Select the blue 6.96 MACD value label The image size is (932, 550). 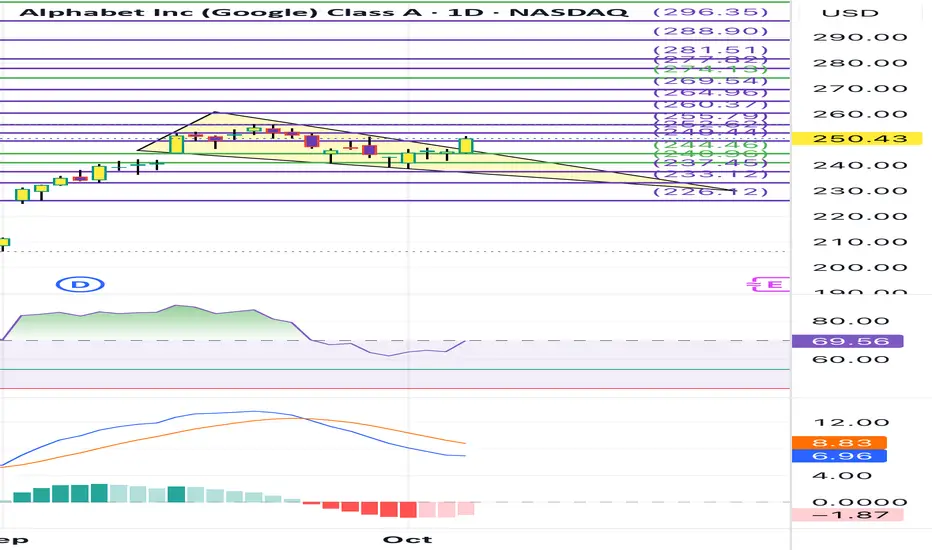click(839, 456)
